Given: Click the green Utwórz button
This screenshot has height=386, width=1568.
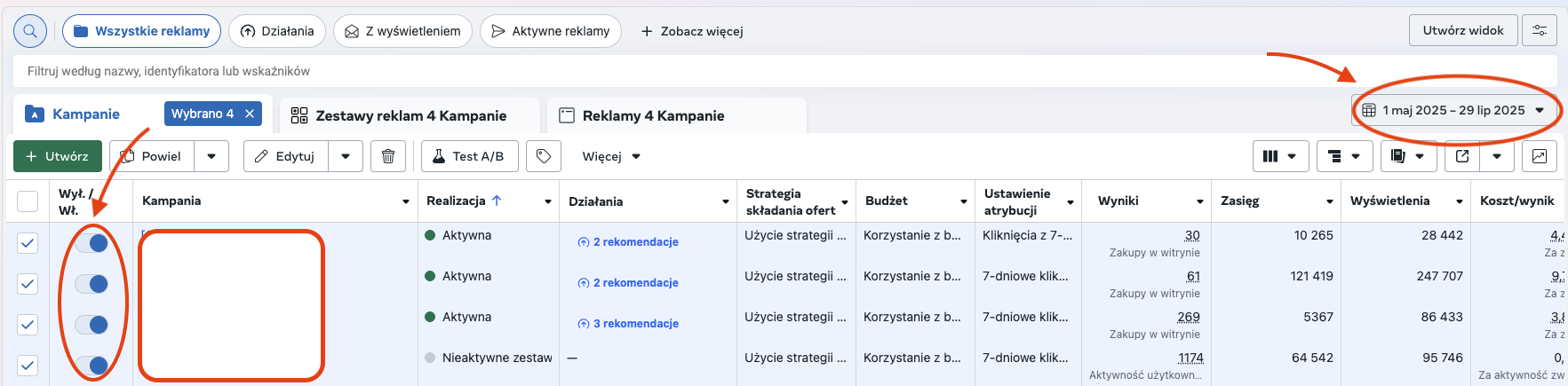Looking at the screenshot, I should (58, 156).
